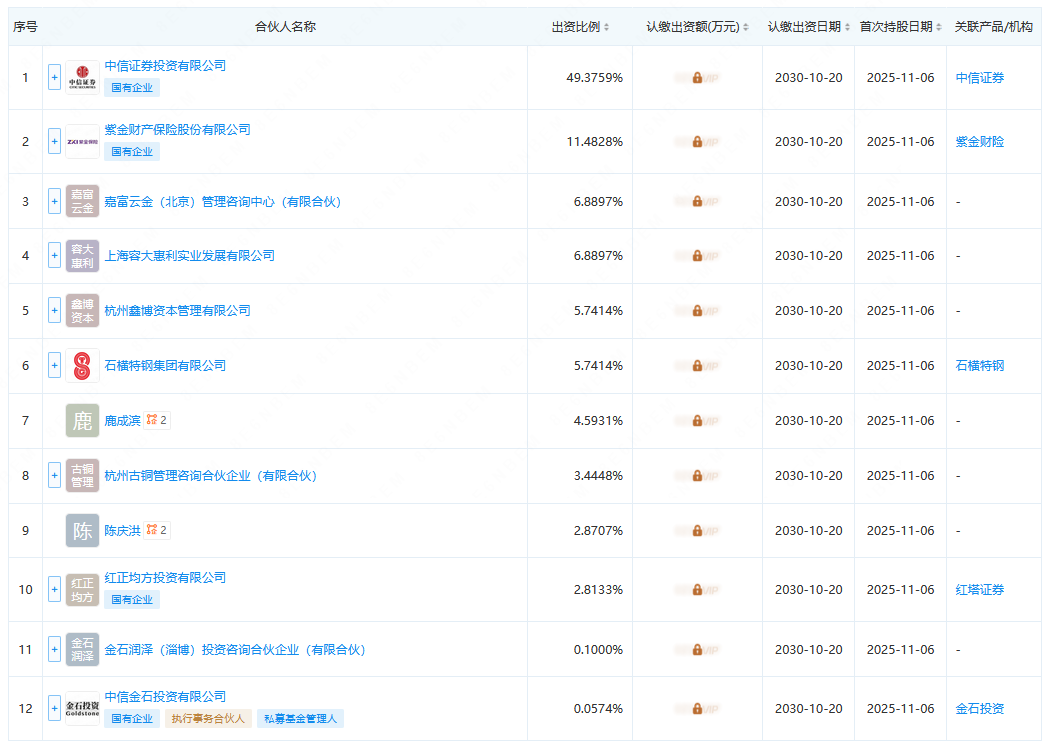Screen dimensions: 1050x751
Task: Open related product 中信证券
Action: (980, 78)
